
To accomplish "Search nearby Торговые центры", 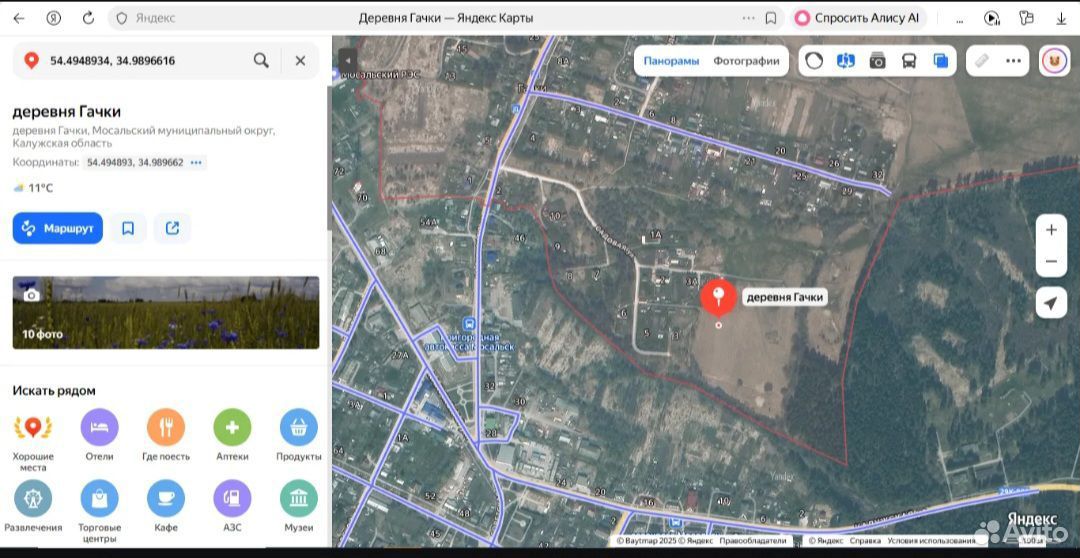I will point(99,511).
